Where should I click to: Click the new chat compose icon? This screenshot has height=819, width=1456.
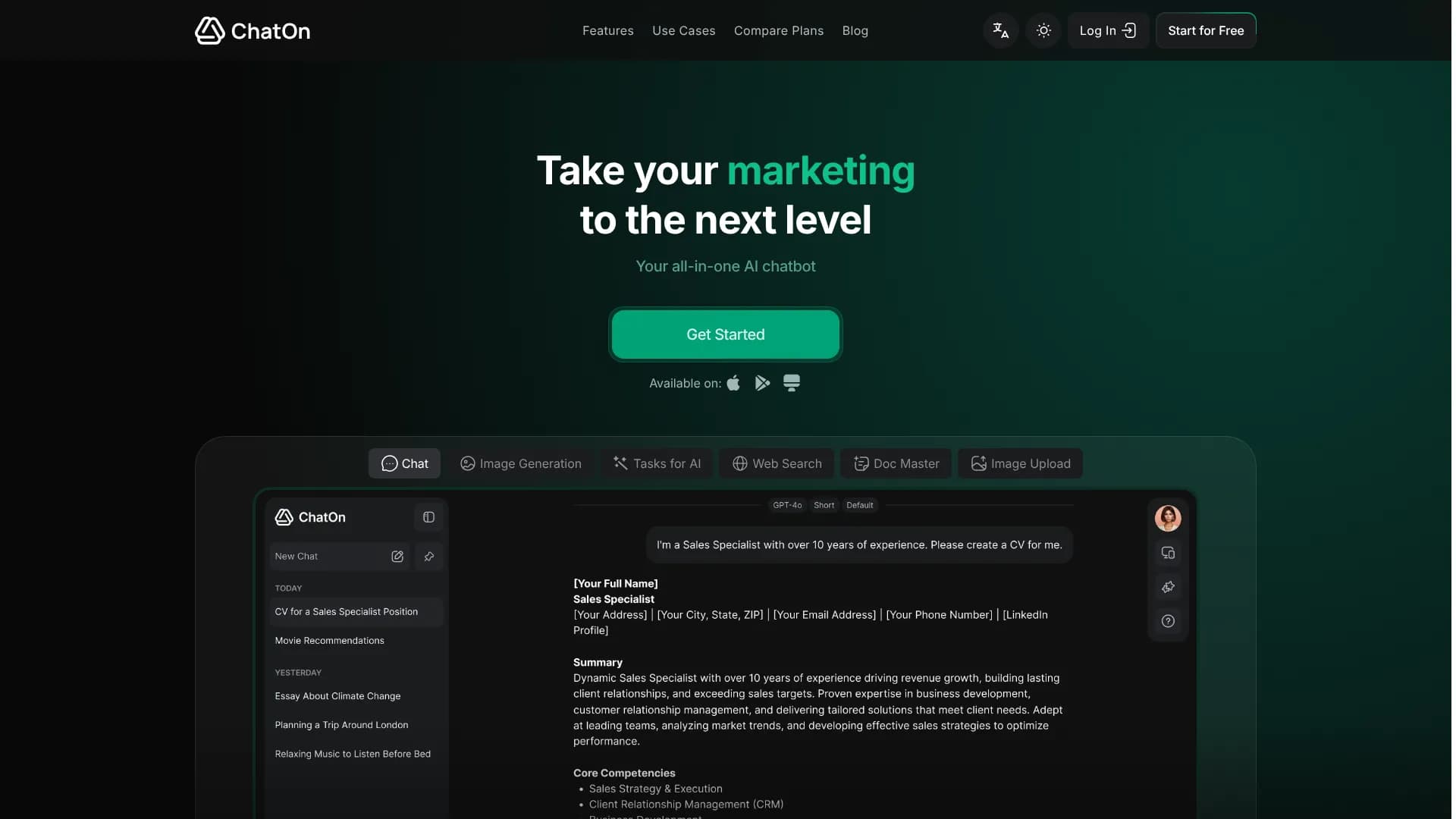[x=397, y=557]
